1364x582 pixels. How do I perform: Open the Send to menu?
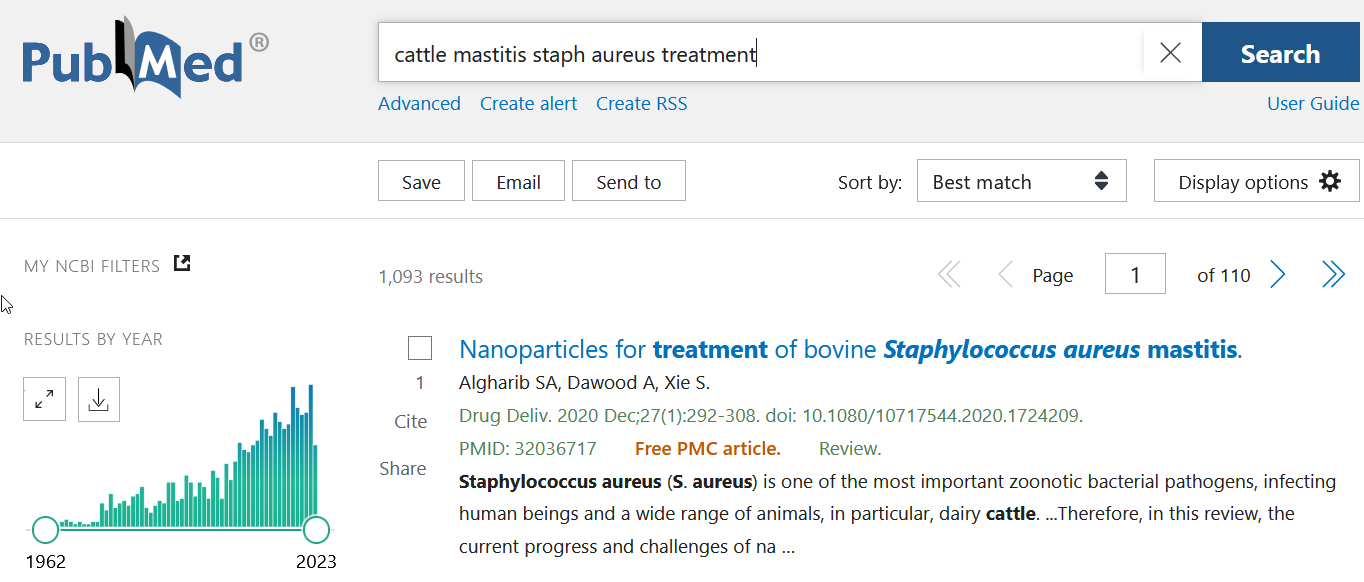(x=628, y=181)
